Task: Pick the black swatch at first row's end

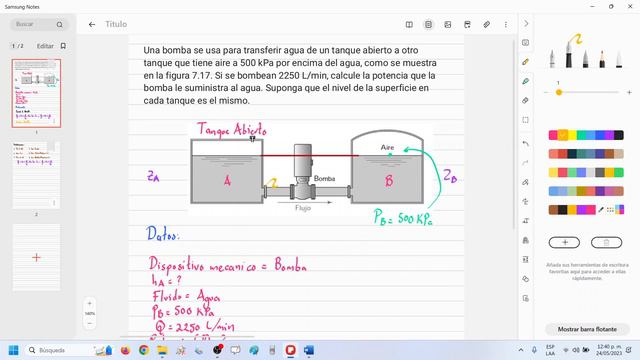Action: [619, 135]
